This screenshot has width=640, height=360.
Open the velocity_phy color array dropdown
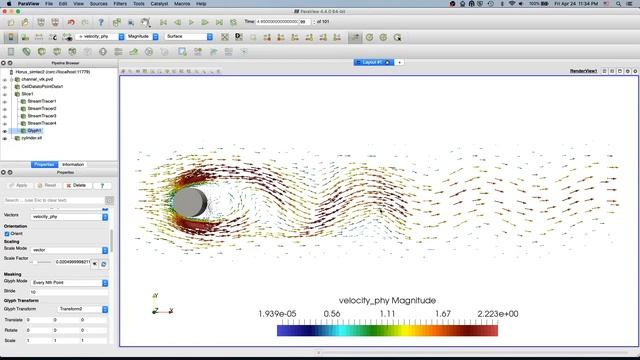pos(100,37)
